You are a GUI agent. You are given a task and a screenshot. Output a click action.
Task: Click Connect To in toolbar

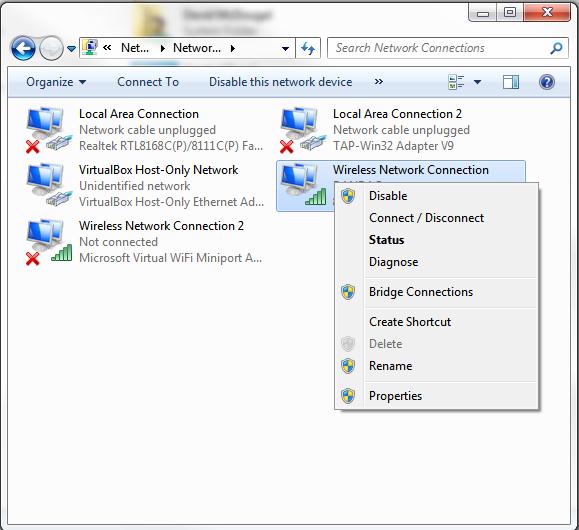pyautogui.click(x=148, y=82)
